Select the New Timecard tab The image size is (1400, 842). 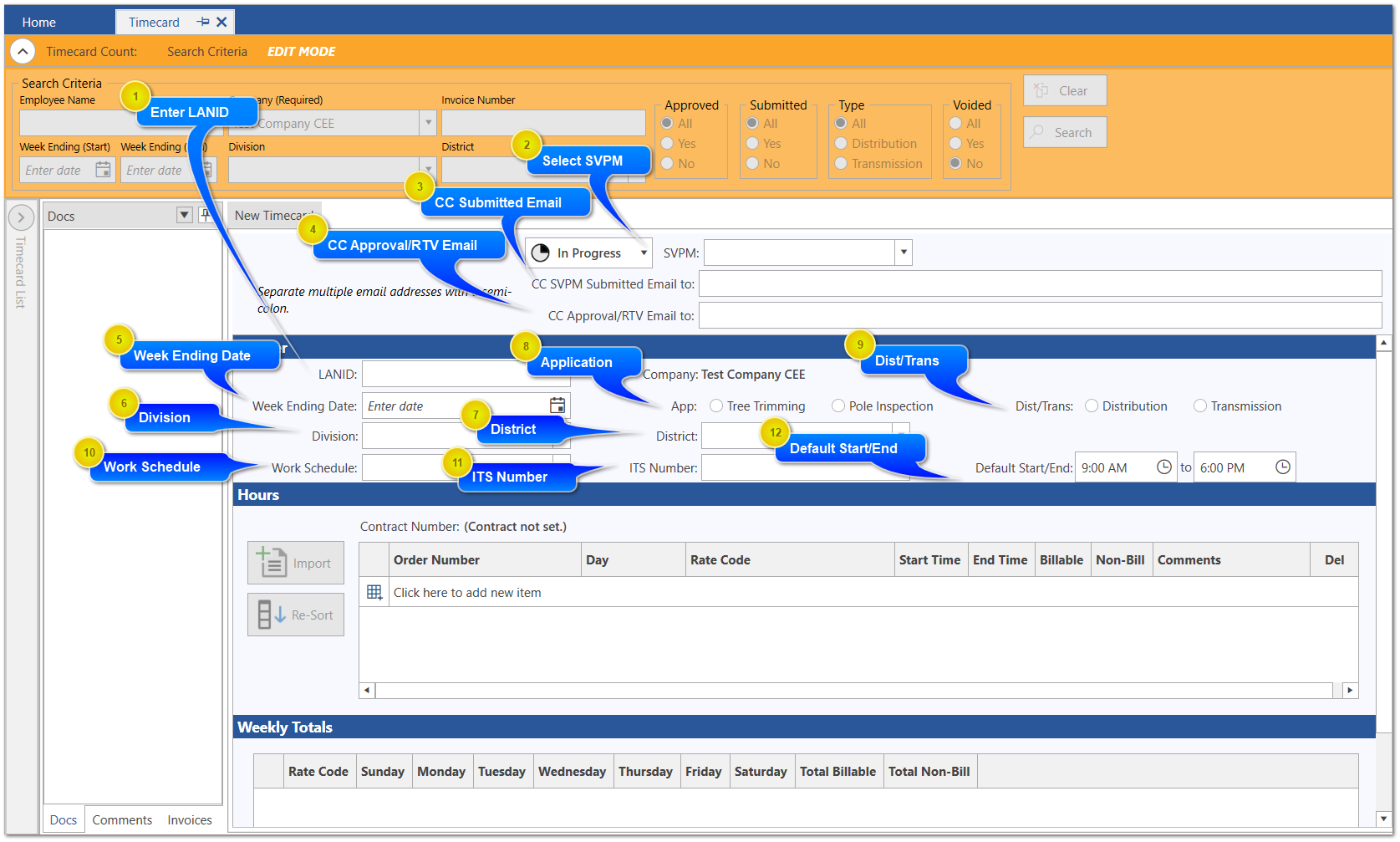(274, 216)
